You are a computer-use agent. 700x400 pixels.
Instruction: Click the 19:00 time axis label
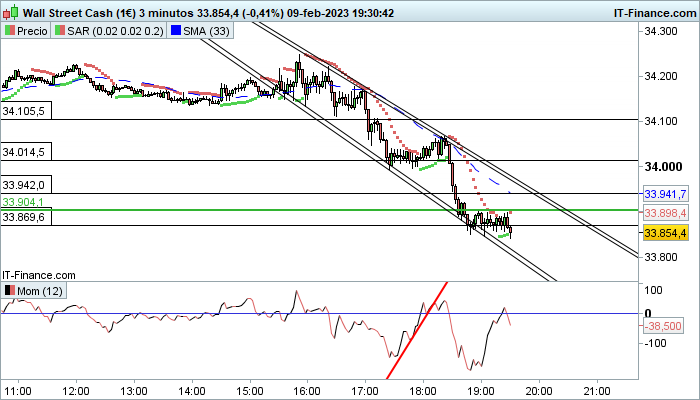point(481,392)
